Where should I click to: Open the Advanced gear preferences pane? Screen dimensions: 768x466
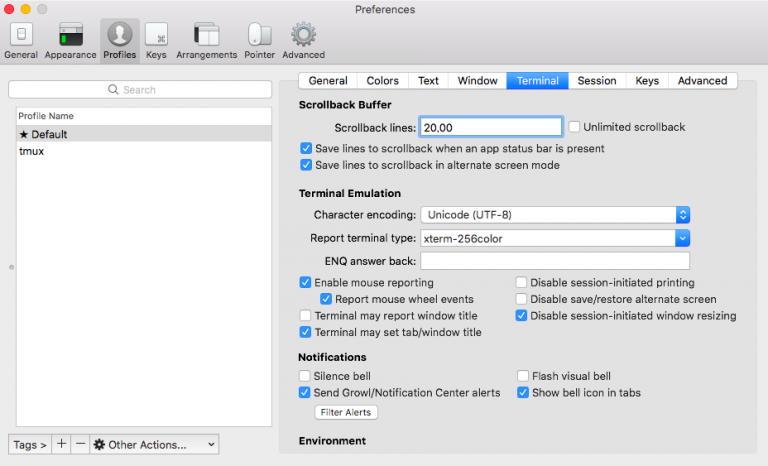303,40
